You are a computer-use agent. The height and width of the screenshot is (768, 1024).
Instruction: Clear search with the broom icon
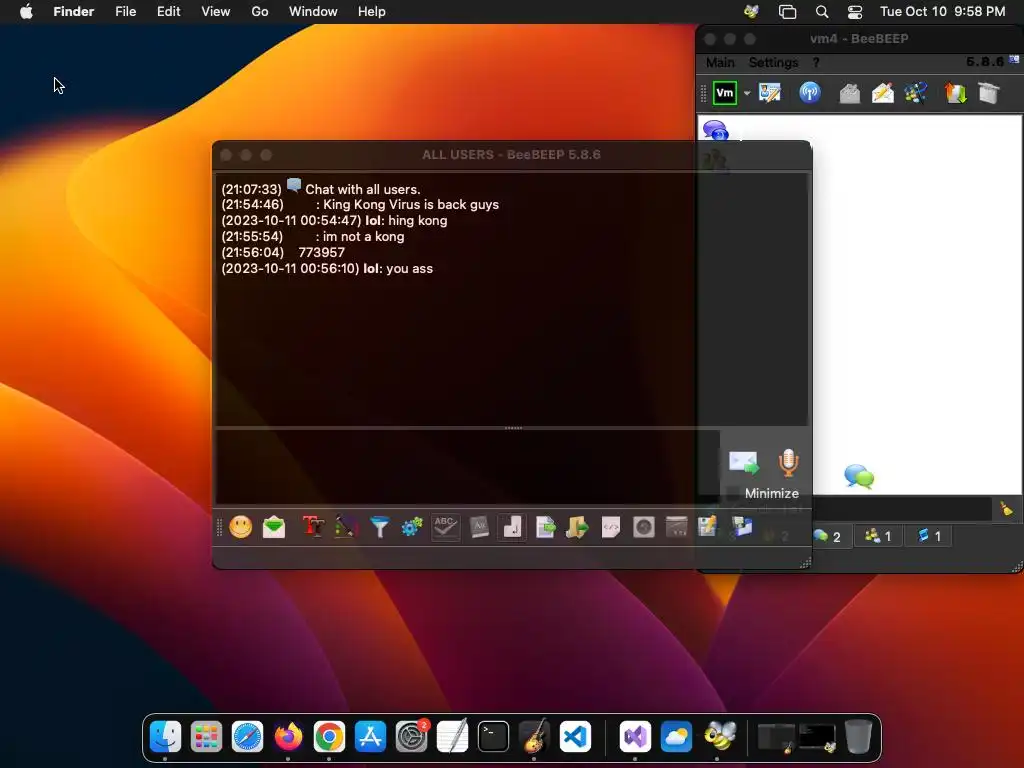(1006, 509)
